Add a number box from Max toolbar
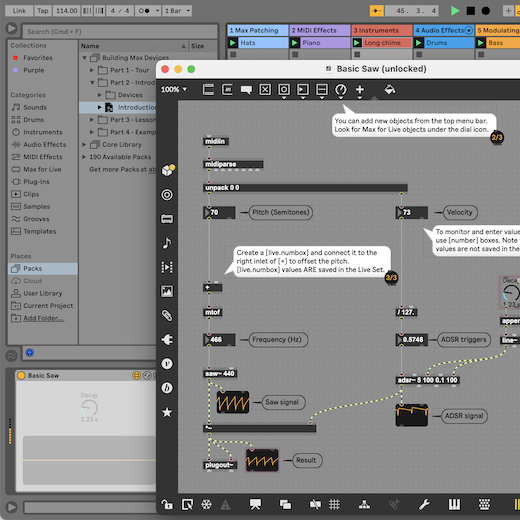Image resolution: width=520 pixels, height=520 pixels. (x=303, y=90)
